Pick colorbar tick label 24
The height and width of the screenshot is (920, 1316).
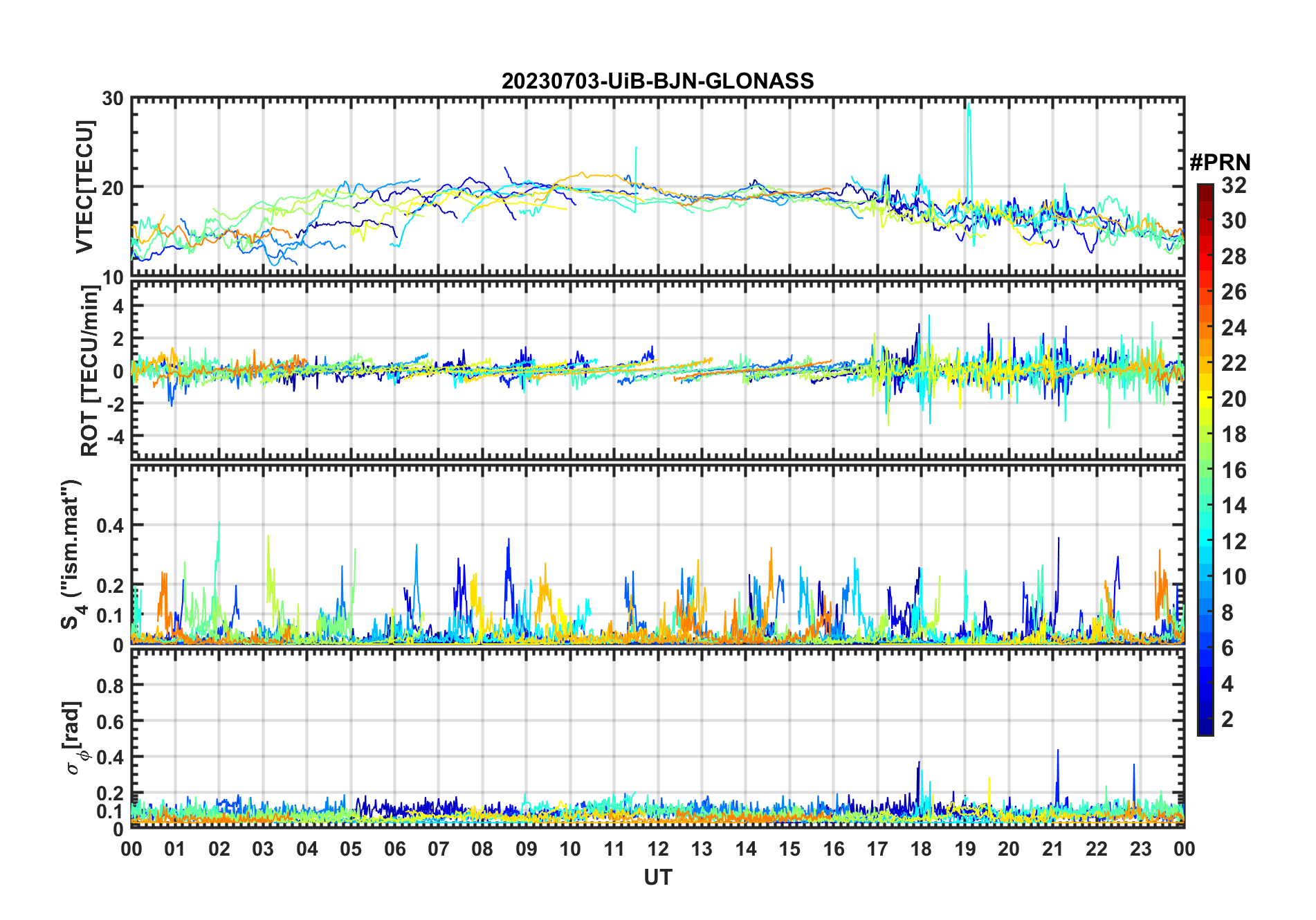coord(1234,328)
